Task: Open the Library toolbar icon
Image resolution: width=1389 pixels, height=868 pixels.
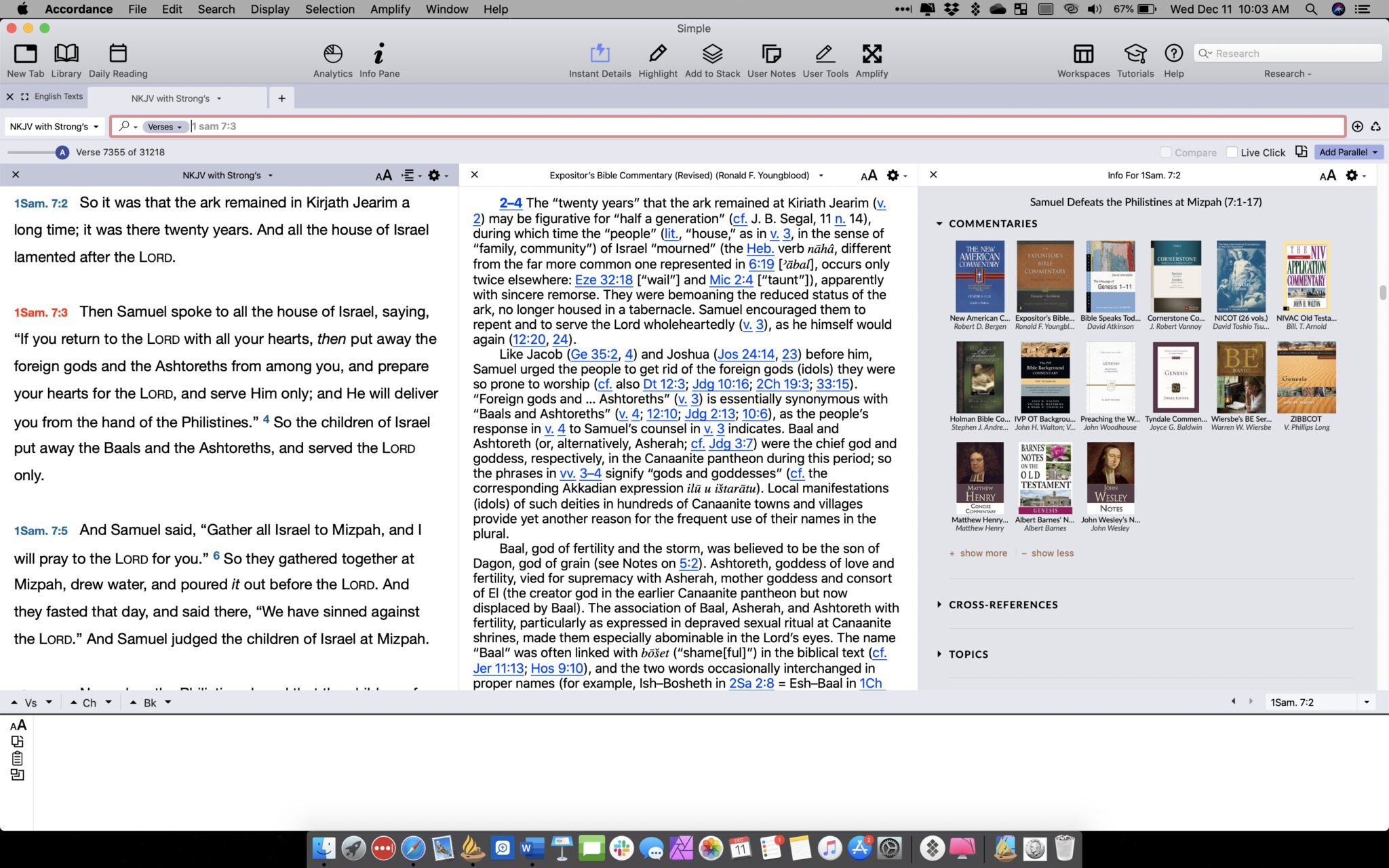Action: tap(66, 54)
